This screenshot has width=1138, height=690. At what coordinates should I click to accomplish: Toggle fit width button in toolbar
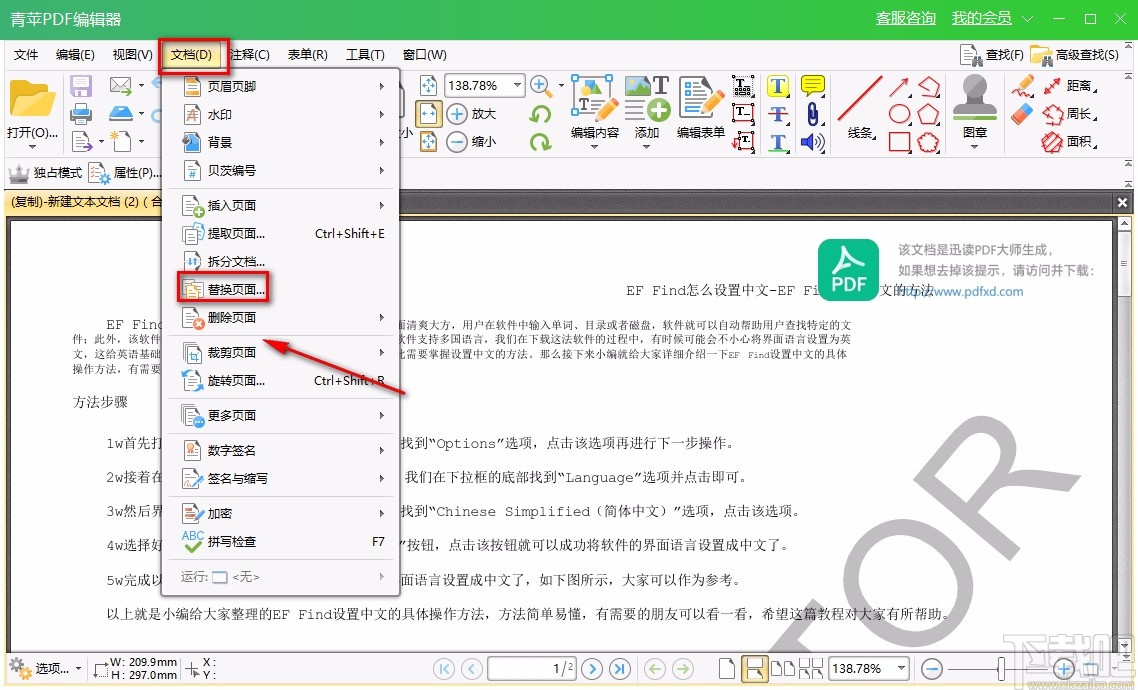[429, 114]
